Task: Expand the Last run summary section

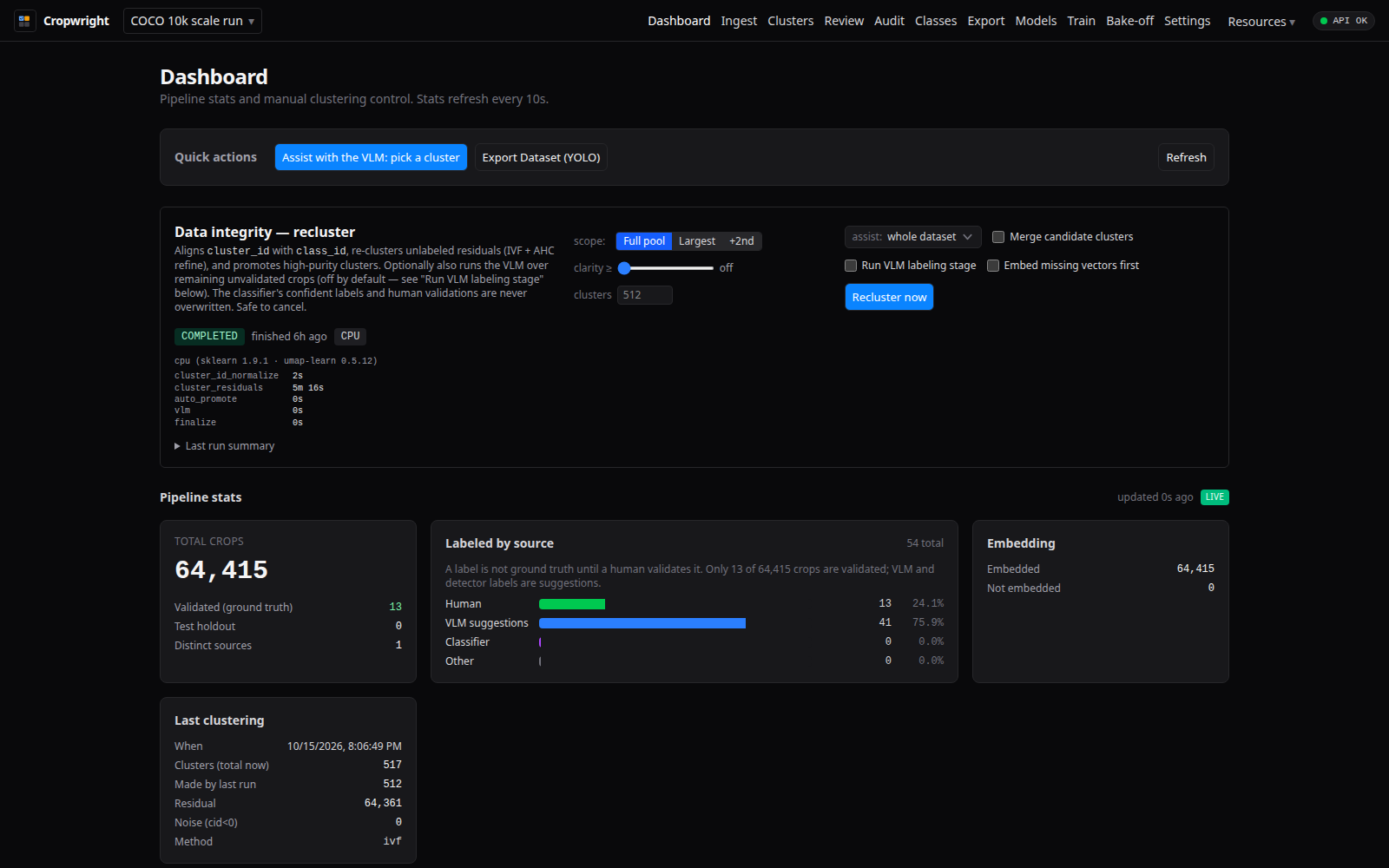Action: coord(225,446)
